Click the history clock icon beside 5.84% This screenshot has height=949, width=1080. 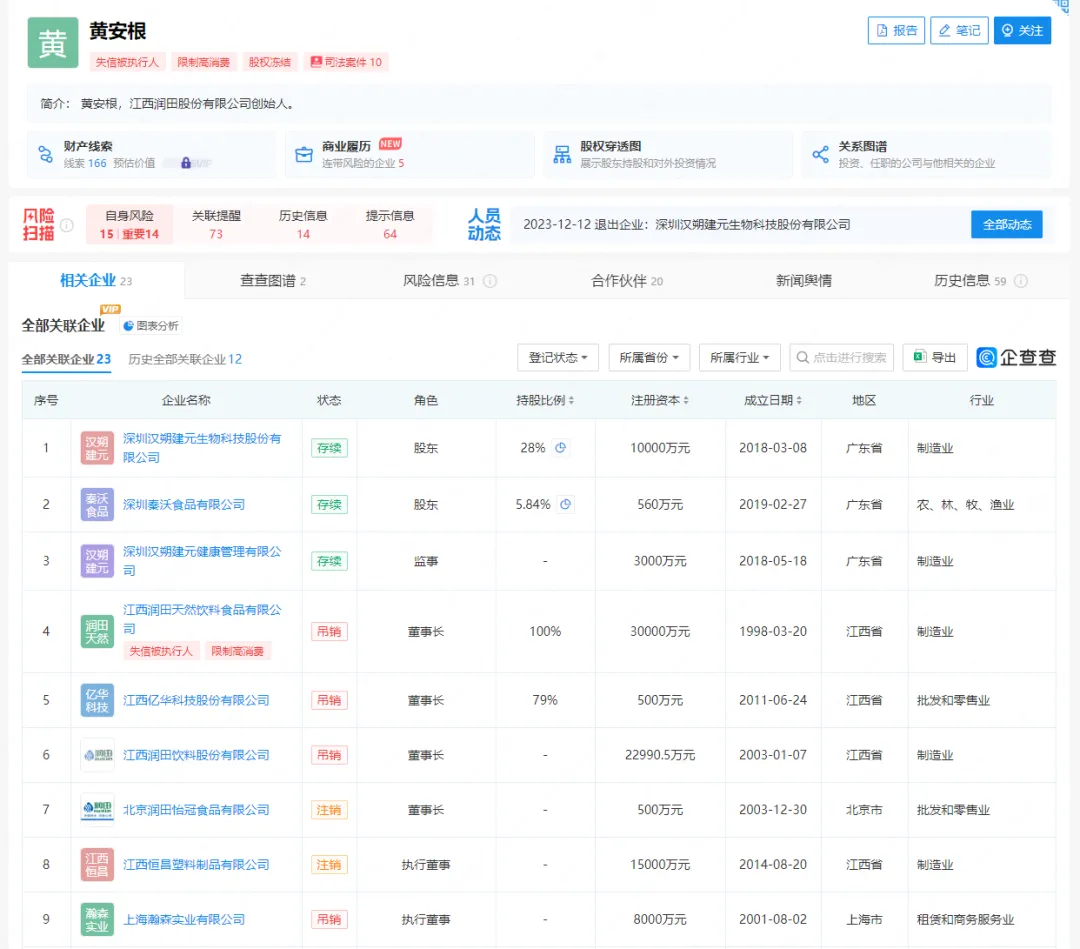565,504
